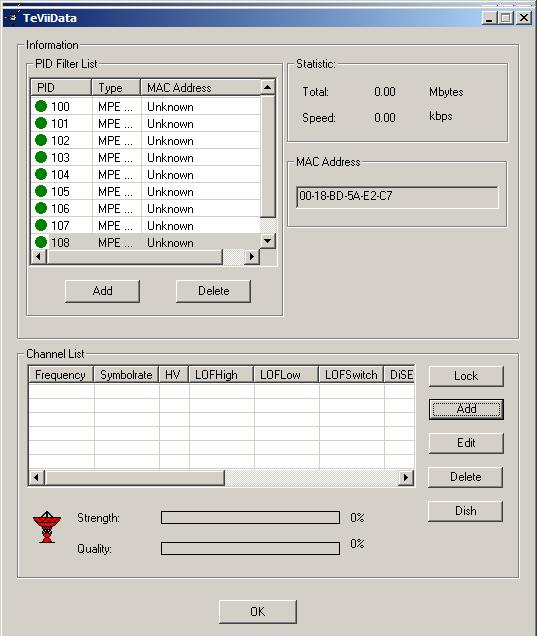
Task: Lock the selected channel with Lock button
Action: tap(466, 376)
